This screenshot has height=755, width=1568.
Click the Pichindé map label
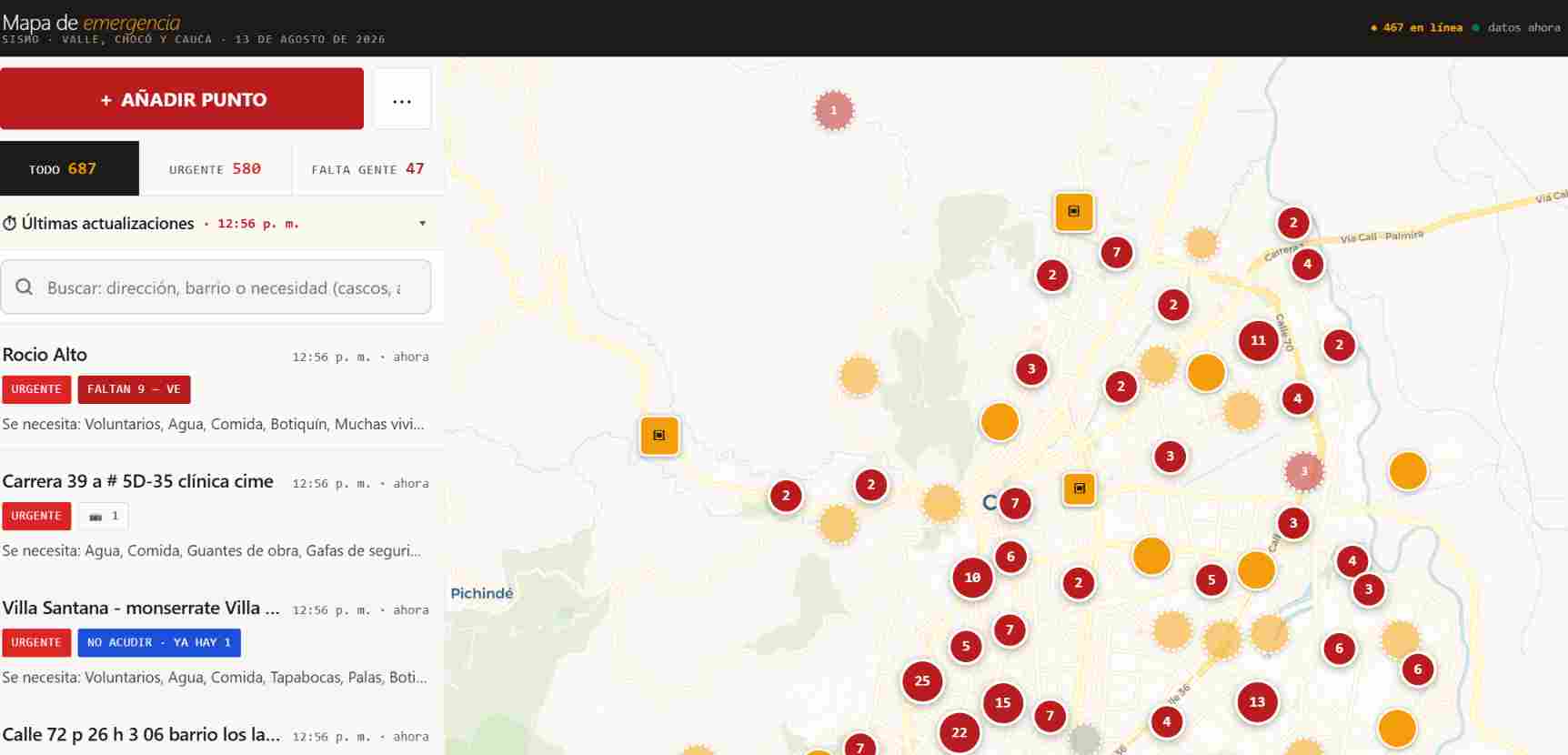tap(482, 593)
